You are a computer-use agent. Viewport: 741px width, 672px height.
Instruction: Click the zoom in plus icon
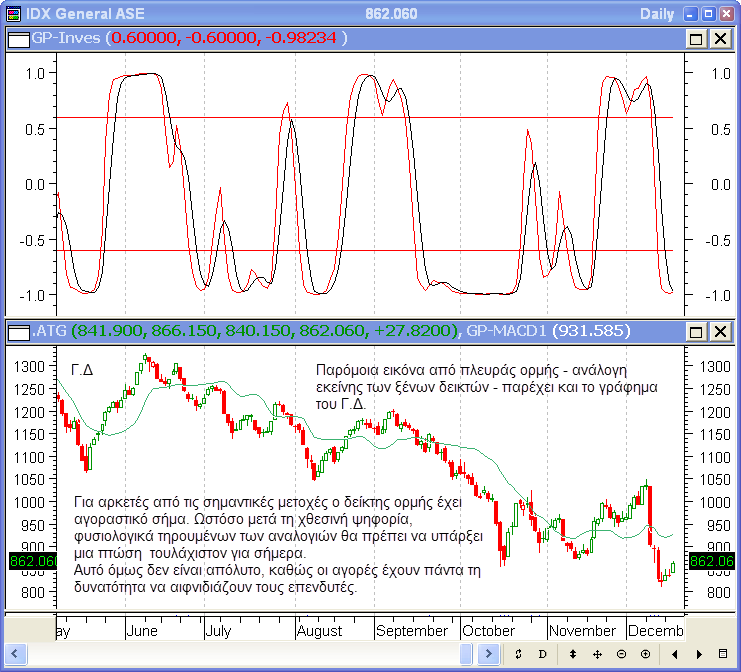point(645,654)
